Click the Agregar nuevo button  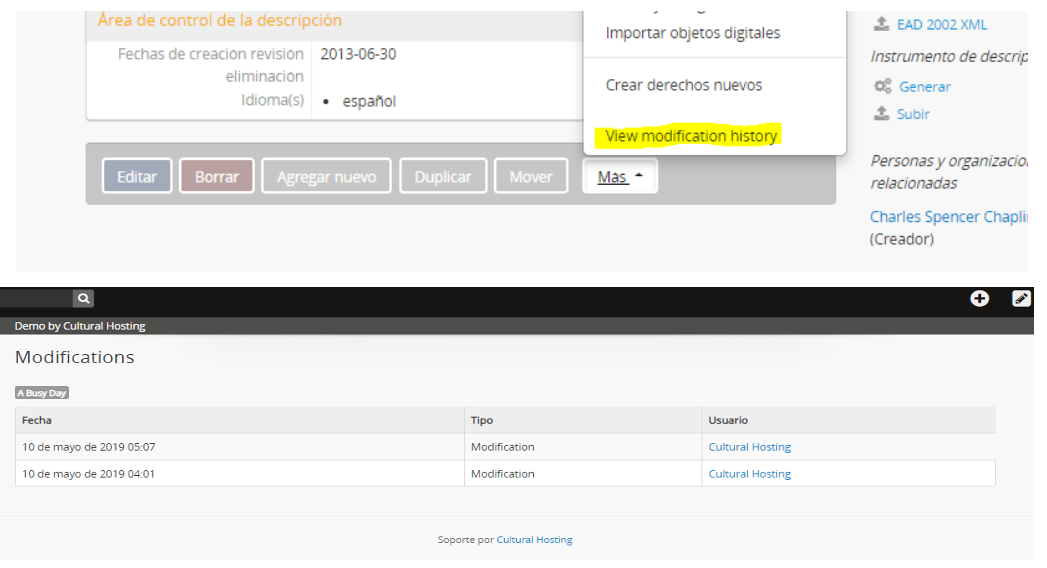[327, 176]
